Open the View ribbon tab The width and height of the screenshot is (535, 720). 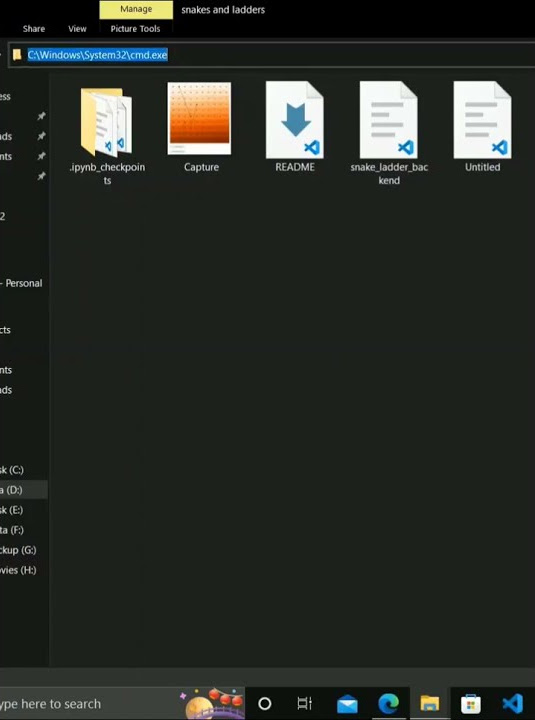pos(77,28)
